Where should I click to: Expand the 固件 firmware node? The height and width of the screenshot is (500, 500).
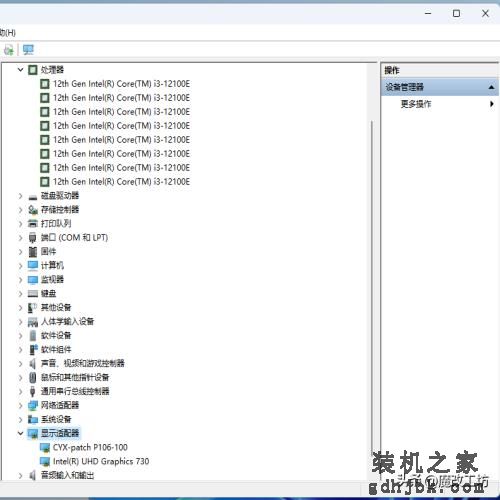tap(20, 252)
